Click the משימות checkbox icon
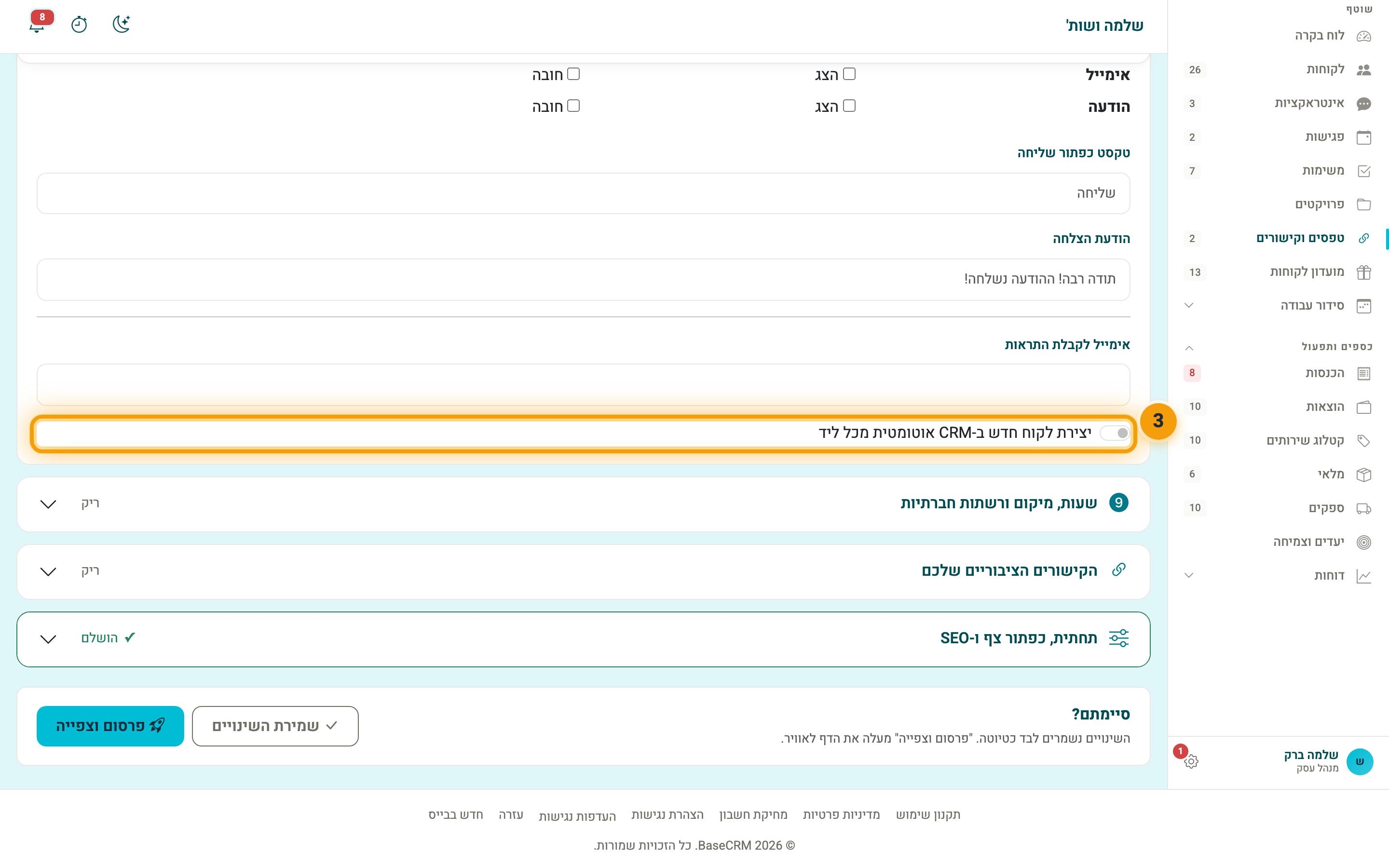Screen dimensions: 1389x868 (x=1364, y=171)
